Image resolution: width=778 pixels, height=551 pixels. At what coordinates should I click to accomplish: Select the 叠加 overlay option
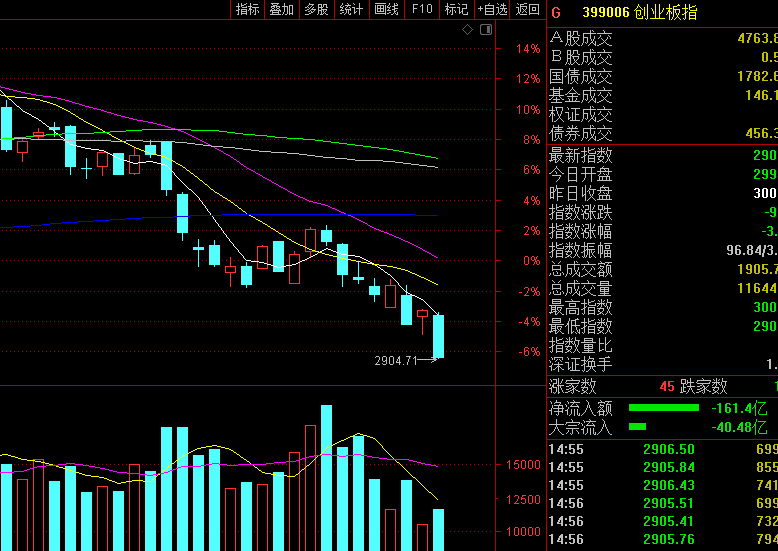[282, 10]
